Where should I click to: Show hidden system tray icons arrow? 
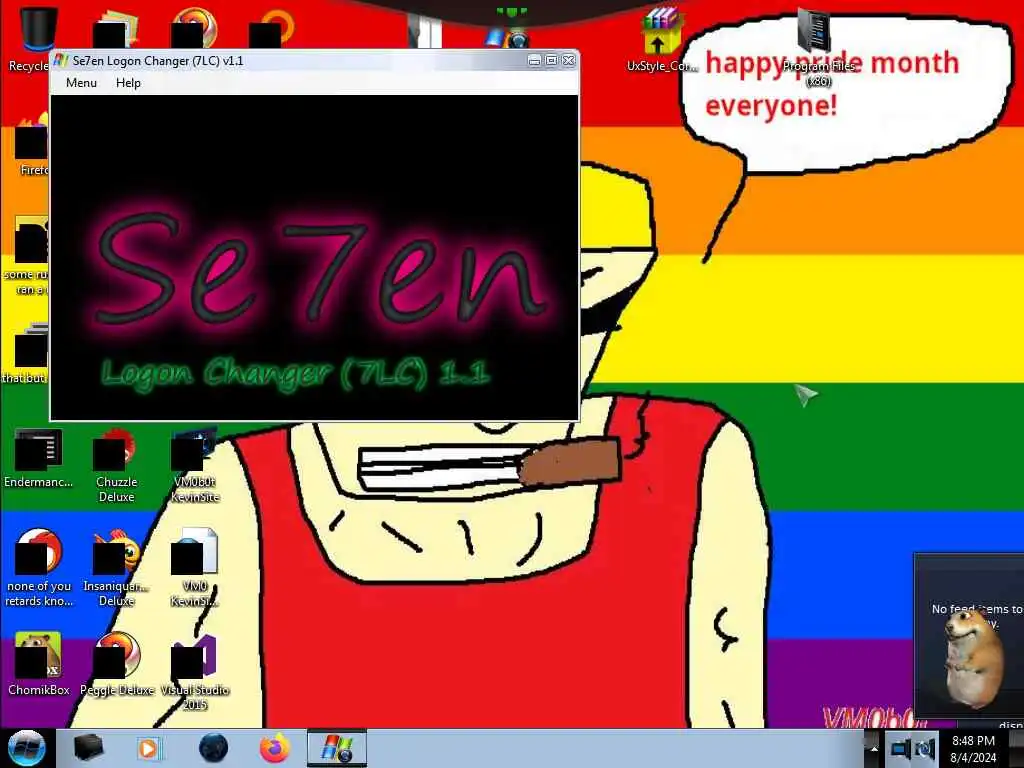[x=874, y=748]
